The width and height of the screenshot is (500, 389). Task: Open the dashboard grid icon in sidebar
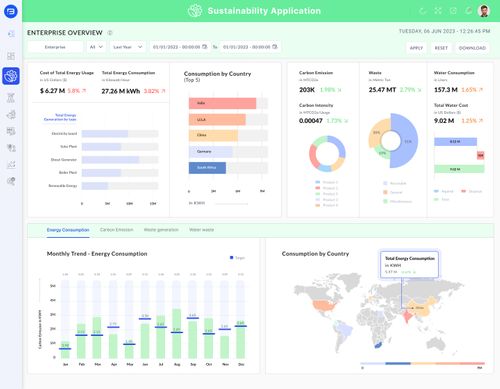pyautogui.click(x=11, y=56)
